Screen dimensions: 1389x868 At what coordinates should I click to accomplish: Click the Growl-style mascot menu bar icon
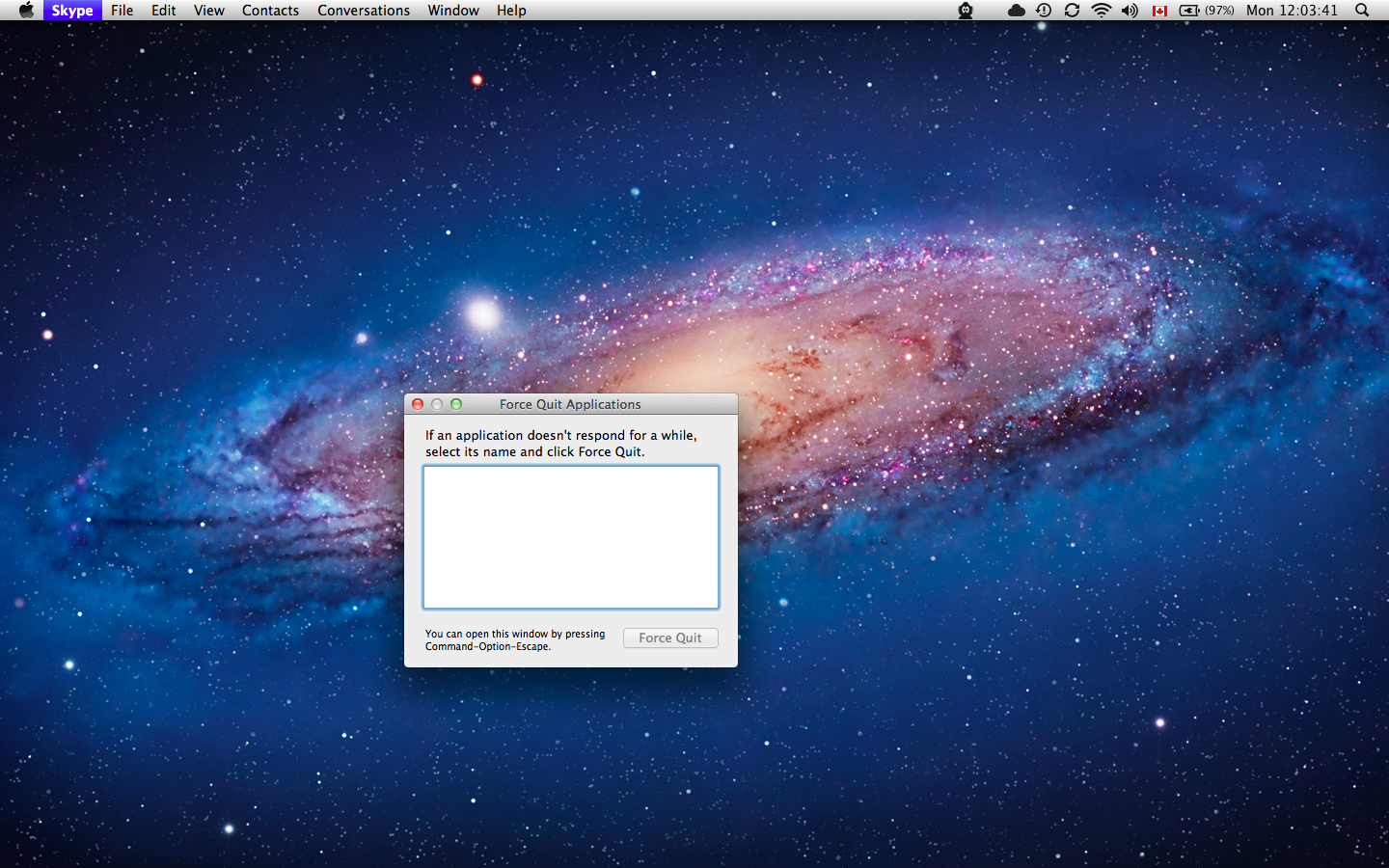(966, 11)
